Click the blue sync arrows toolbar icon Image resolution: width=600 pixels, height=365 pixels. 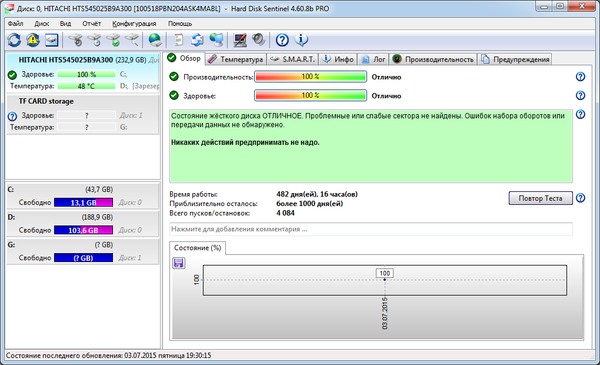point(197,40)
